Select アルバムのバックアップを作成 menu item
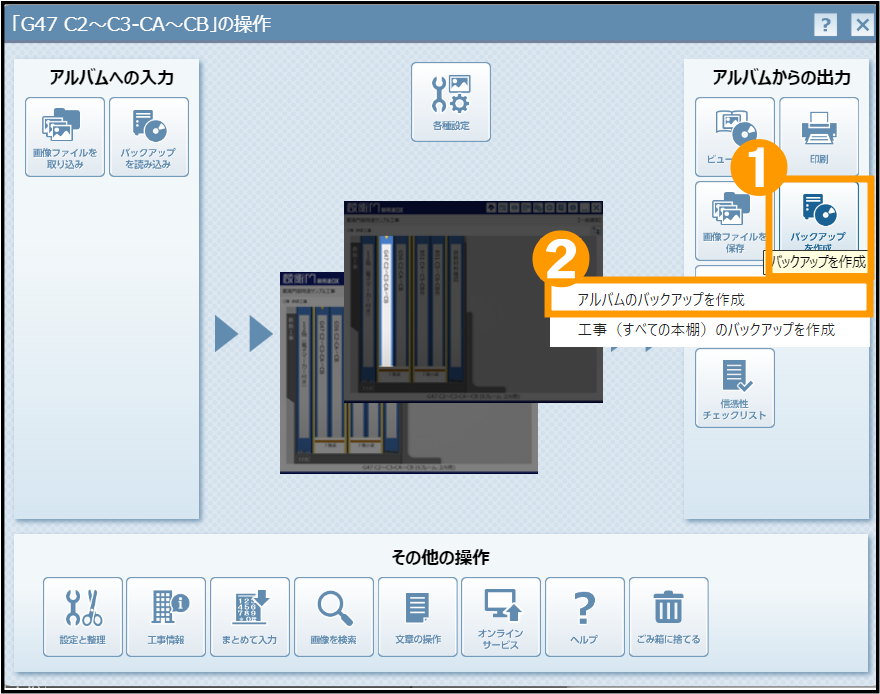880x694 pixels. [x=707, y=299]
